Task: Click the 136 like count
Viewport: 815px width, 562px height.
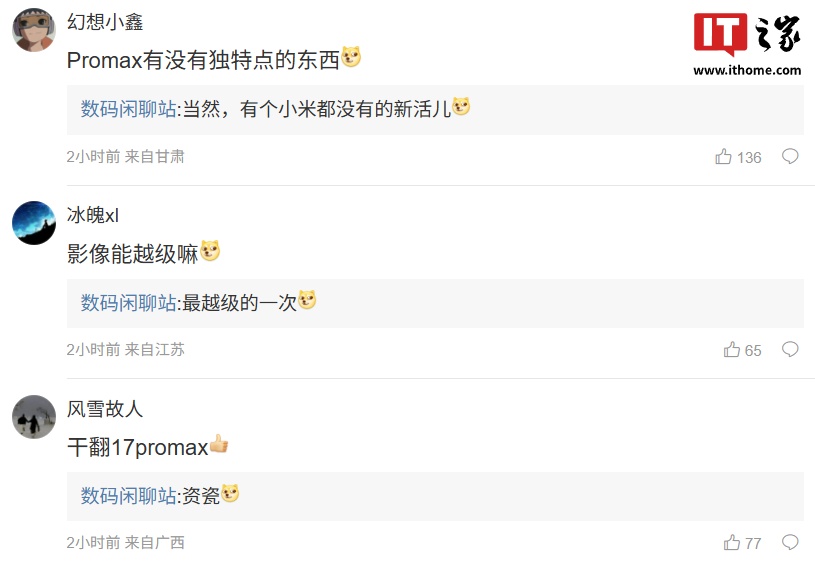Action: [749, 157]
